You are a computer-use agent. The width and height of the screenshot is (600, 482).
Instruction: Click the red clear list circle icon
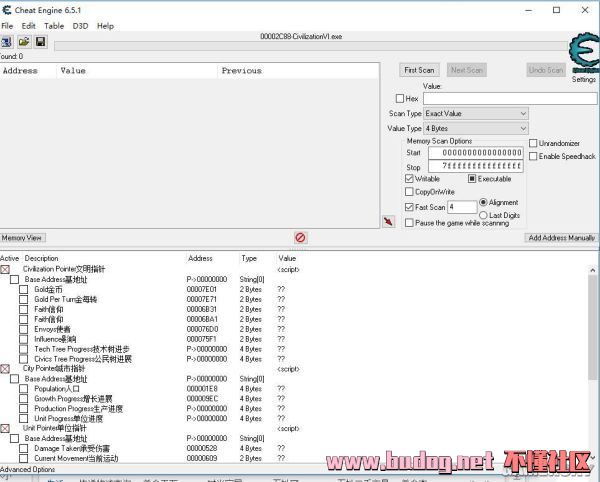tap(300, 238)
